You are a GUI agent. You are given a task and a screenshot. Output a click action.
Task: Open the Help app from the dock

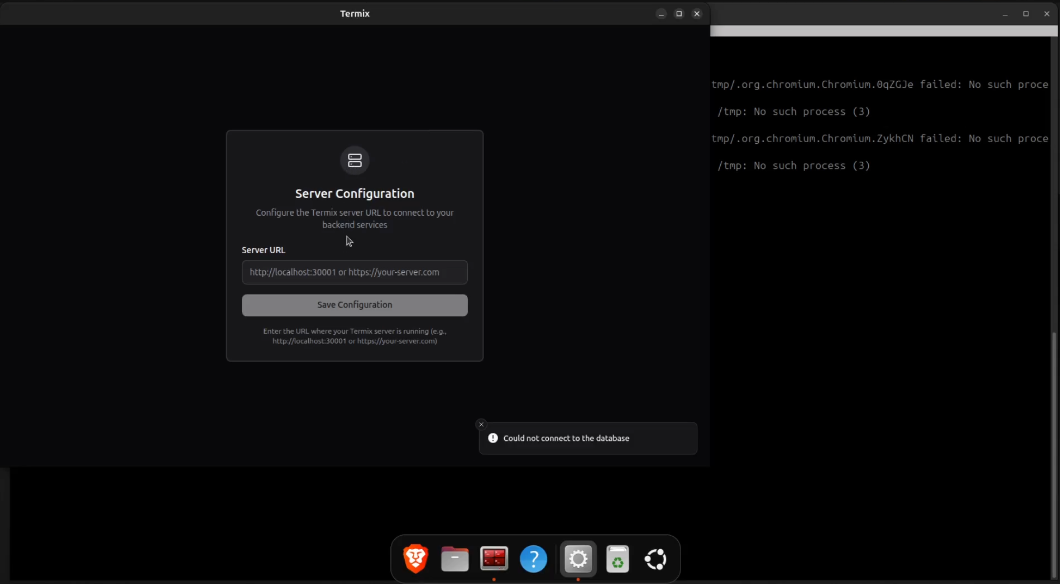click(534, 559)
